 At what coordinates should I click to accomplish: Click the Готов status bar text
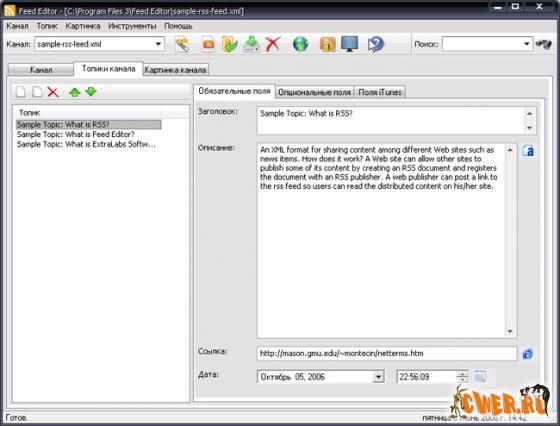coord(16,417)
